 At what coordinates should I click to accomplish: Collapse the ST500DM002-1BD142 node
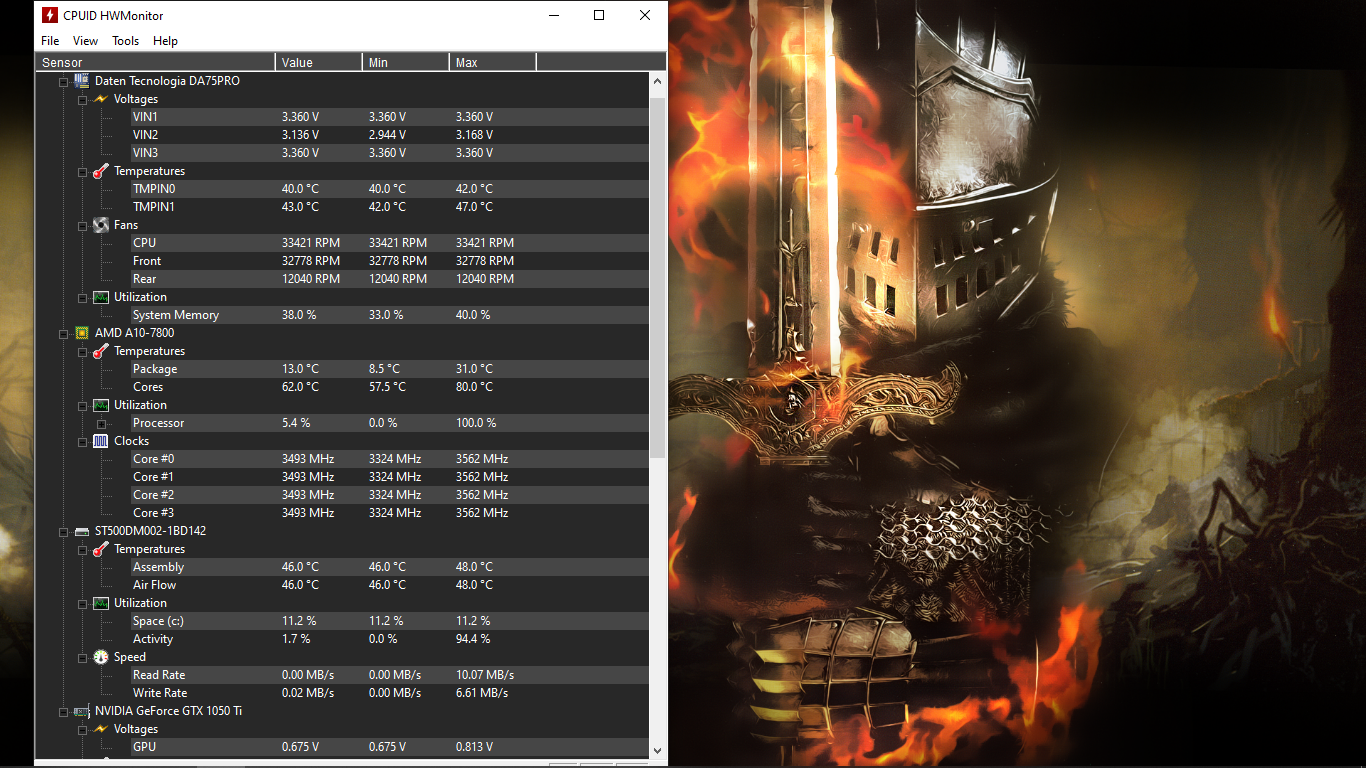(x=64, y=531)
